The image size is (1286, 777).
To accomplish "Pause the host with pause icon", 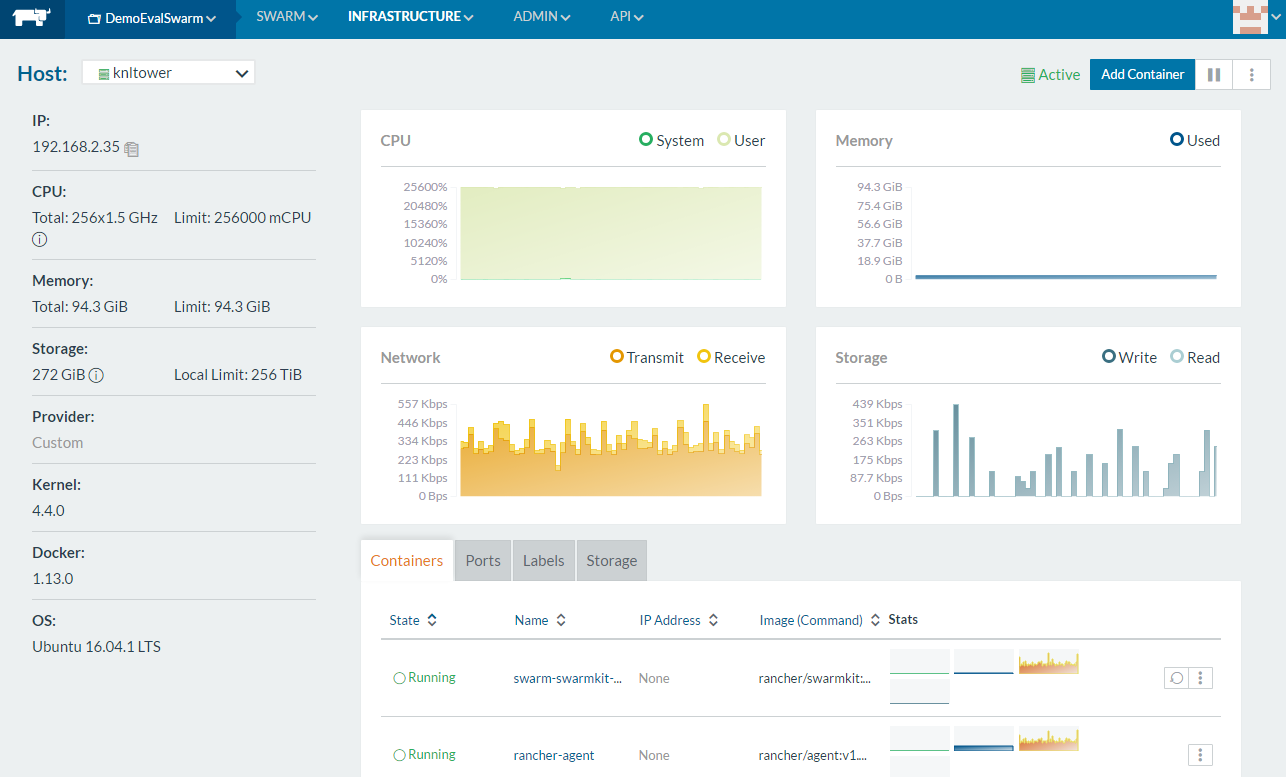I will pyautogui.click(x=1213, y=75).
